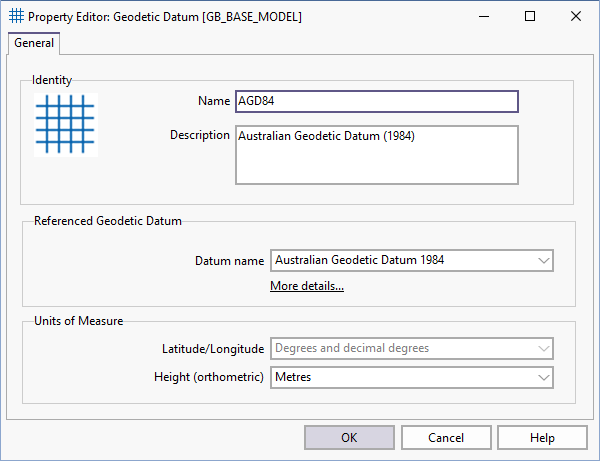Click the Description label
This screenshot has height=461, width=600.
click(199, 135)
